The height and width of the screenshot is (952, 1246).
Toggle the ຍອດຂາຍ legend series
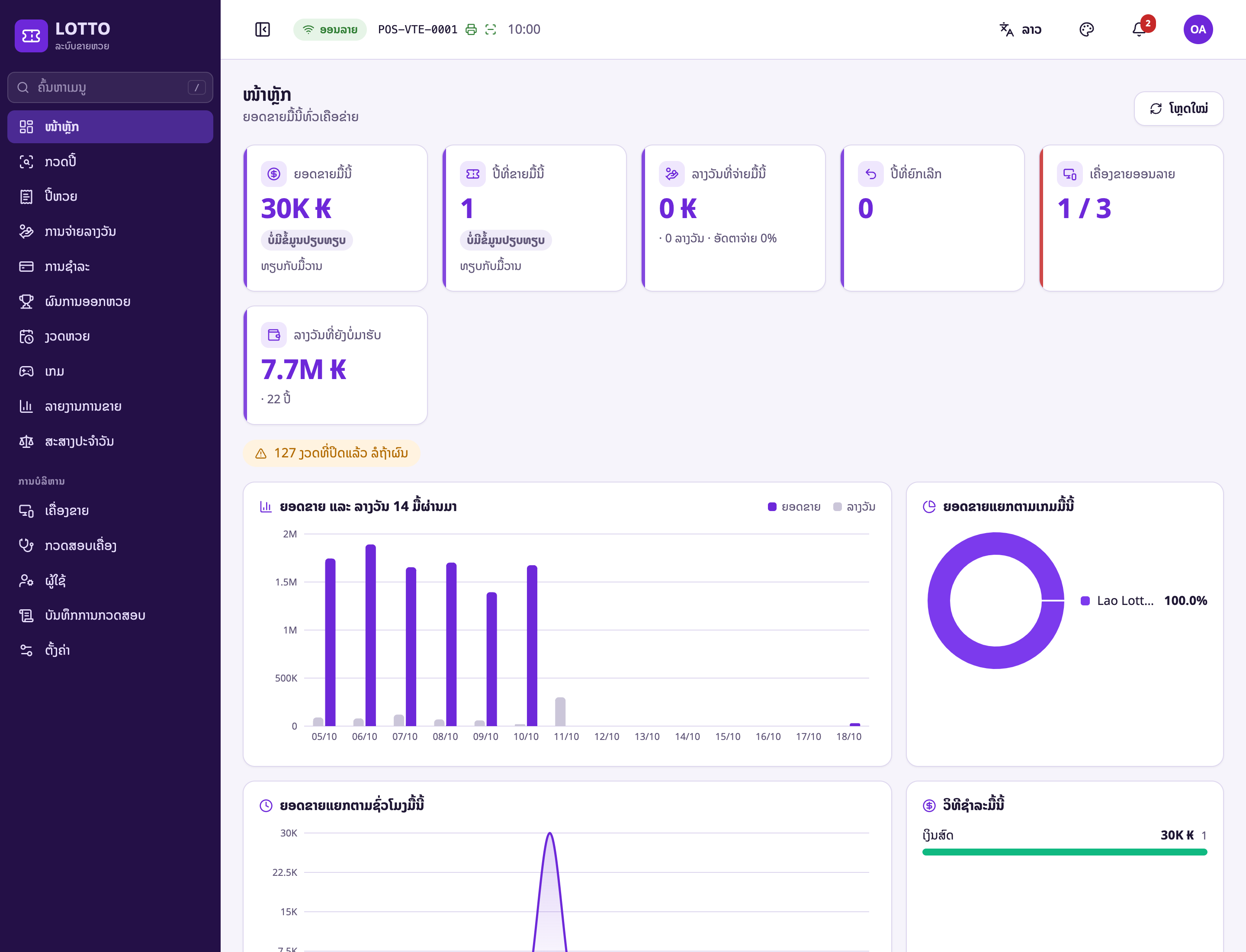point(794,507)
